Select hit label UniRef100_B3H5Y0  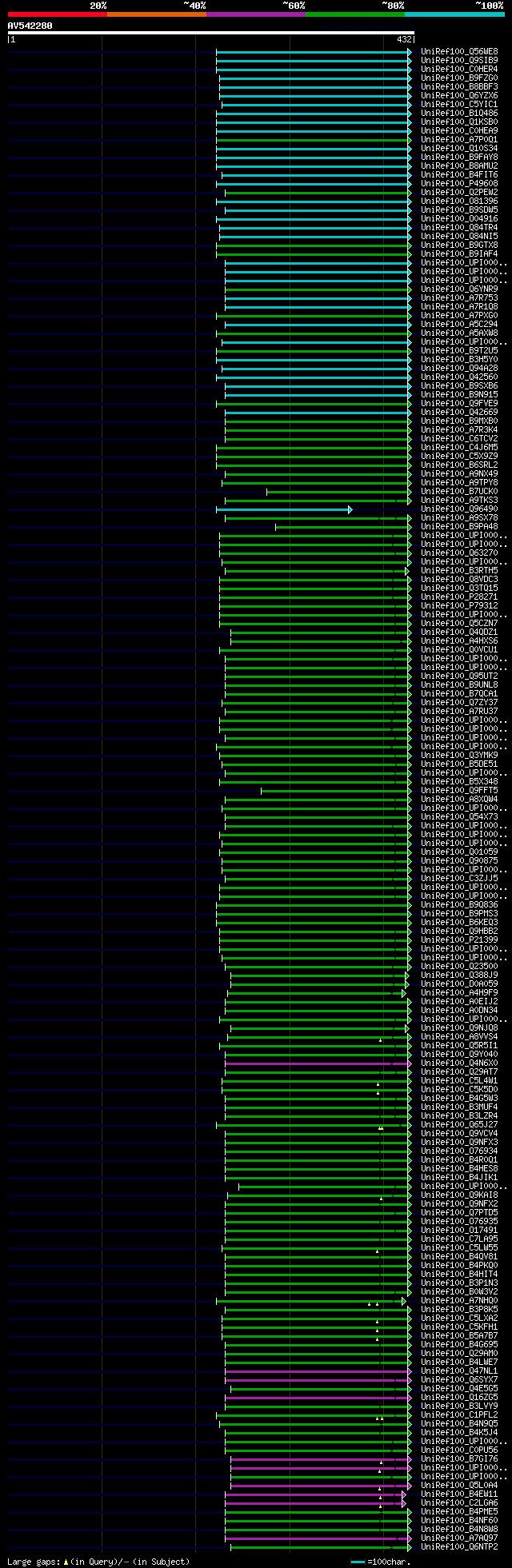pos(459,360)
